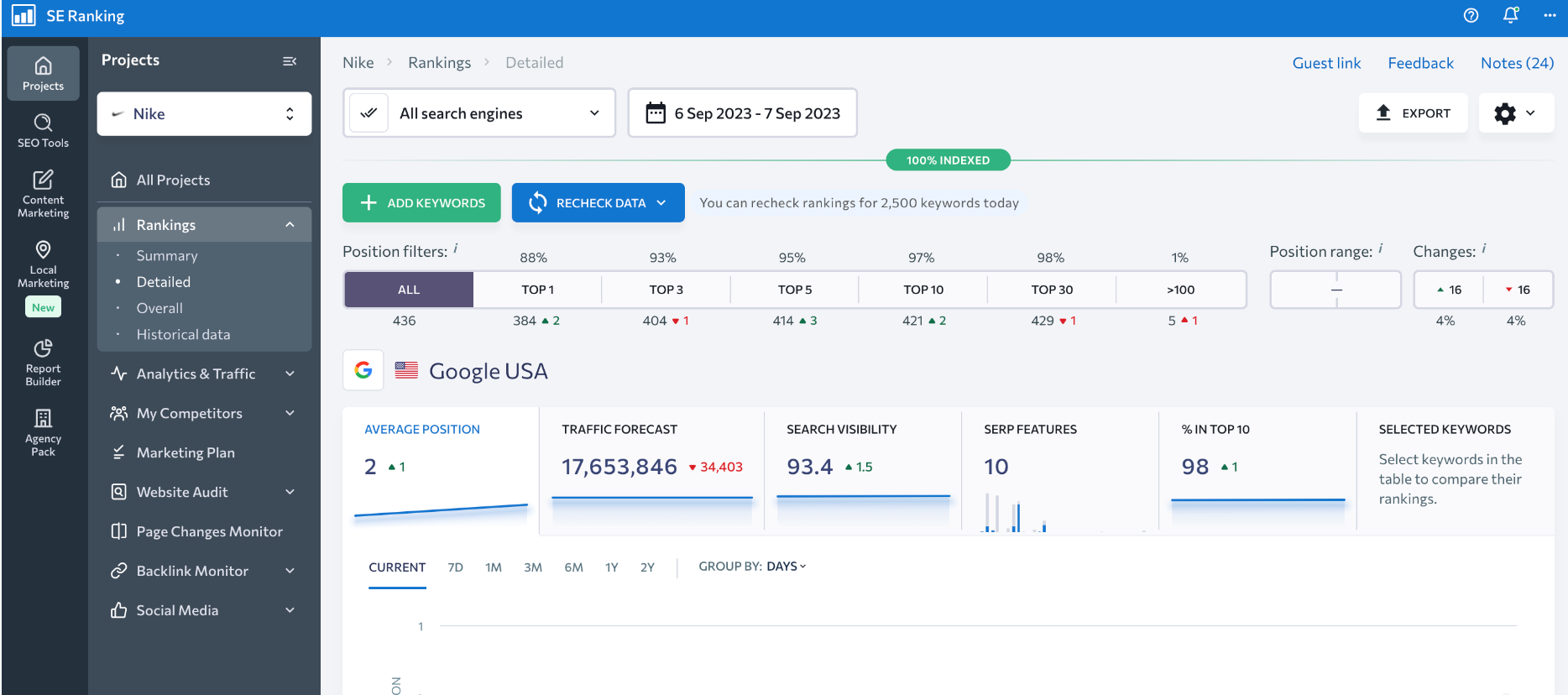Toggle the TOP 1 position filter
Screen dimensions: 1568x695
click(x=537, y=290)
